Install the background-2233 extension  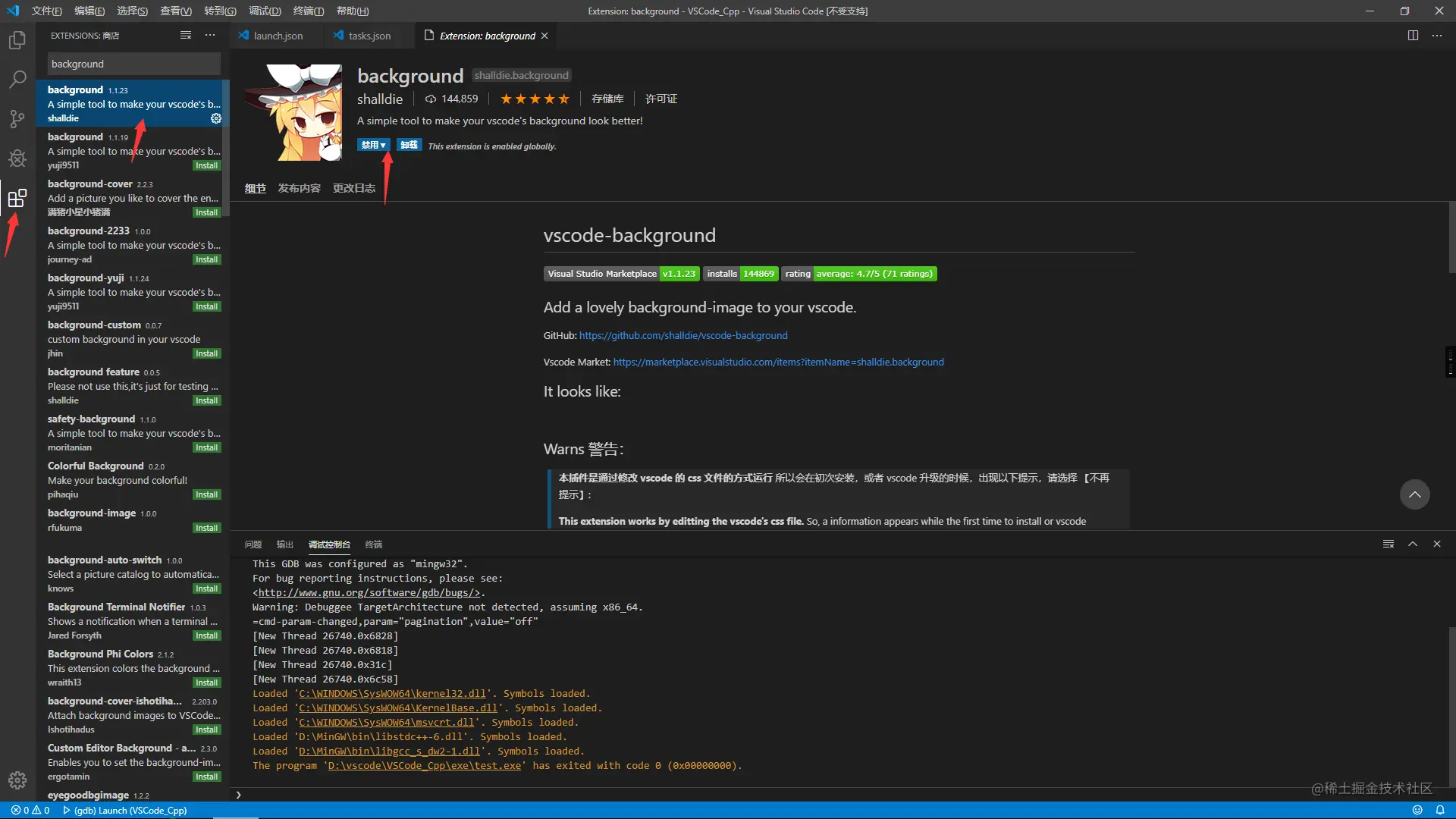pos(206,259)
